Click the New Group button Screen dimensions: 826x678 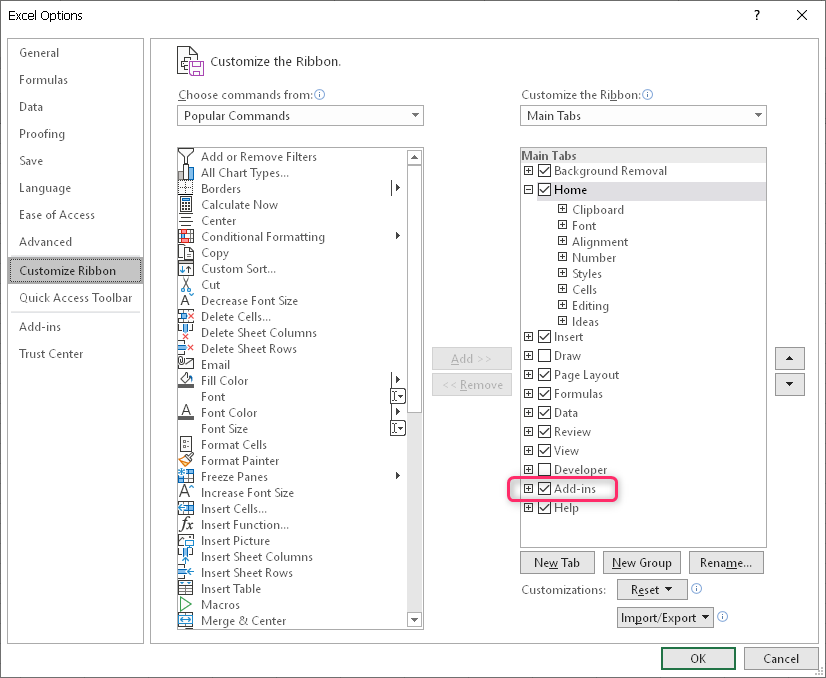pos(642,563)
